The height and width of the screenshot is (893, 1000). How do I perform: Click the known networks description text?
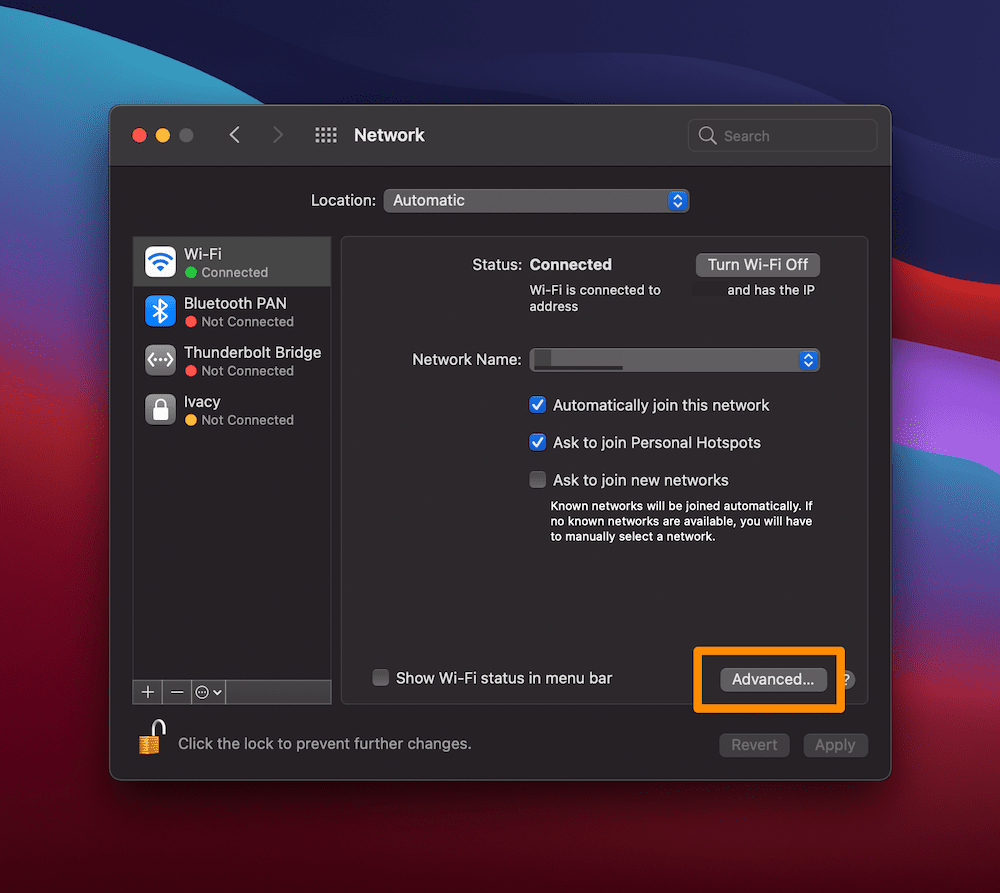click(681, 521)
